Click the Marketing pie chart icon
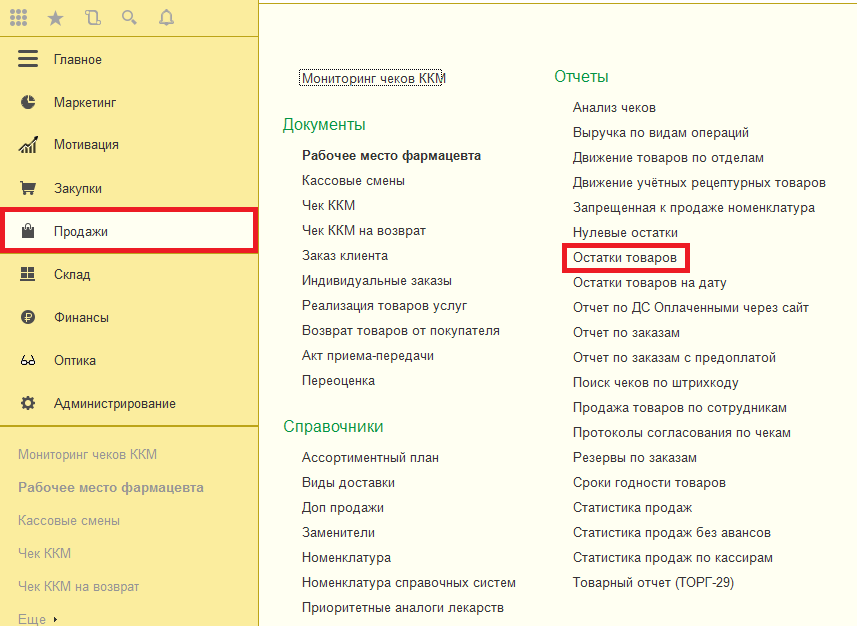The height and width of the screenshot is (626, 857). [28, 102]
